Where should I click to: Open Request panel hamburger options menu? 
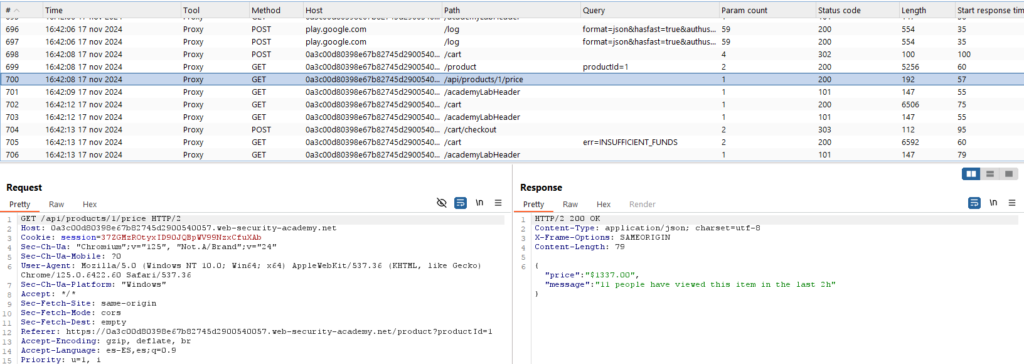point(498,203)
